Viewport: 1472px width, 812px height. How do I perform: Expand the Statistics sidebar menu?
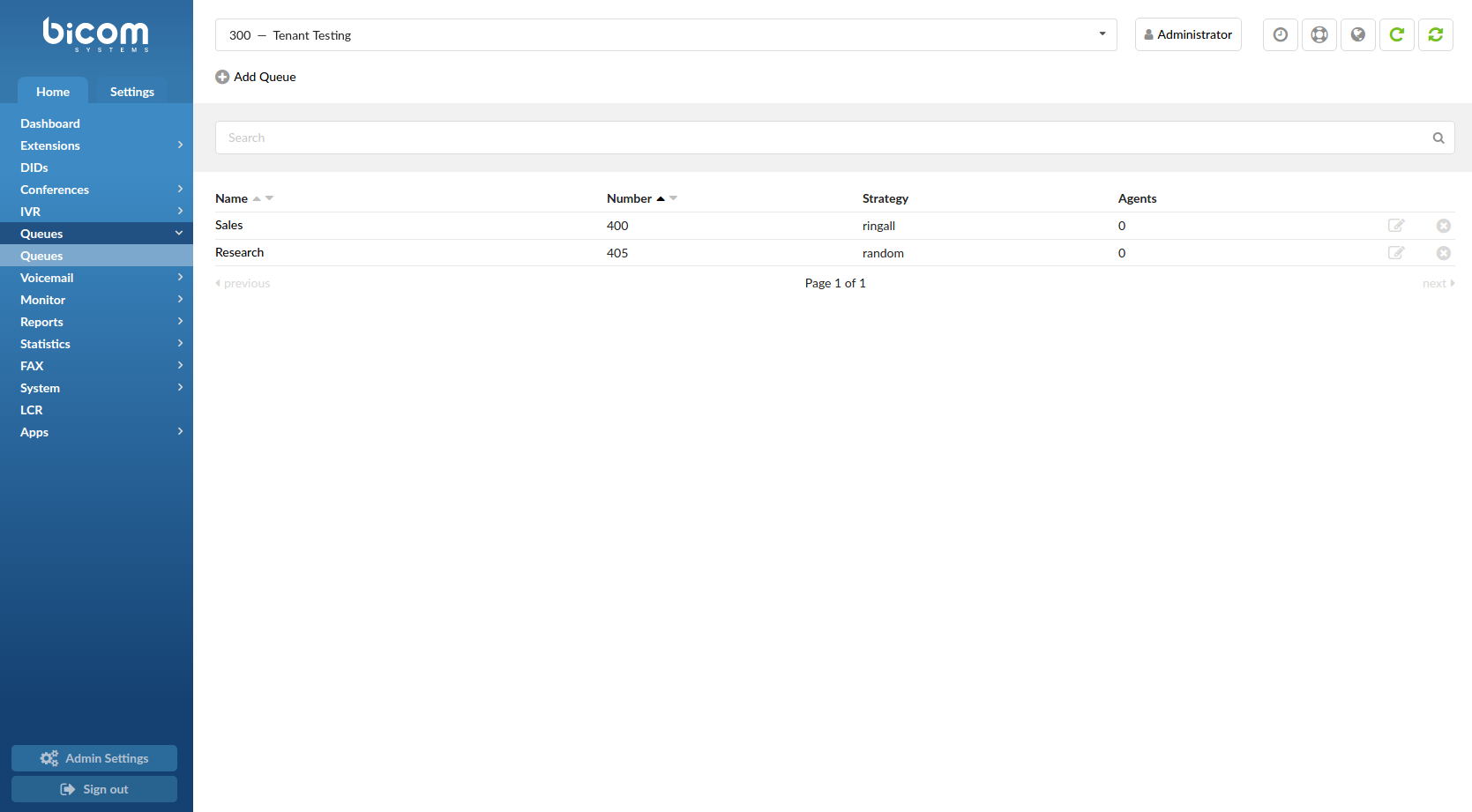[180, 343]
